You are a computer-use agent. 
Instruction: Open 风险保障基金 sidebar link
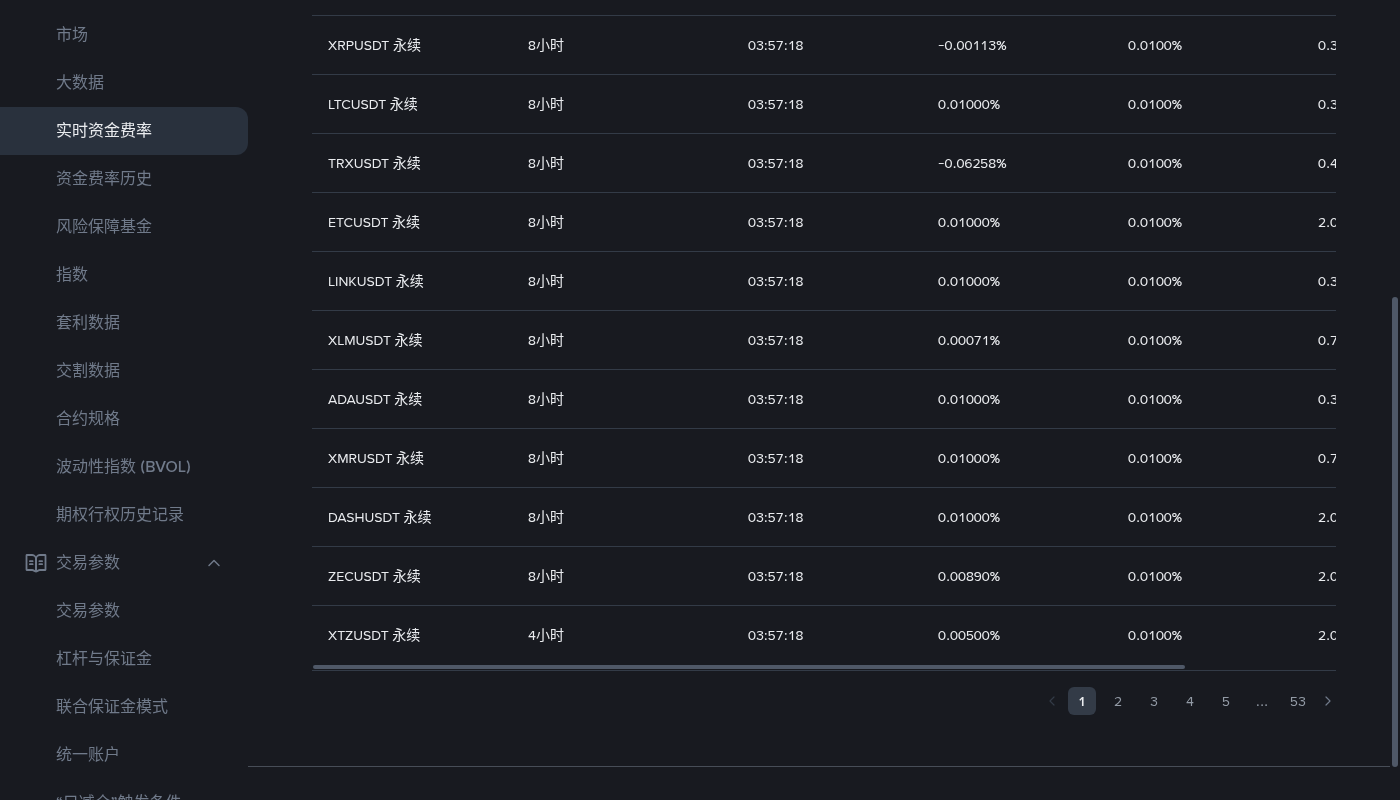(104, 226)
